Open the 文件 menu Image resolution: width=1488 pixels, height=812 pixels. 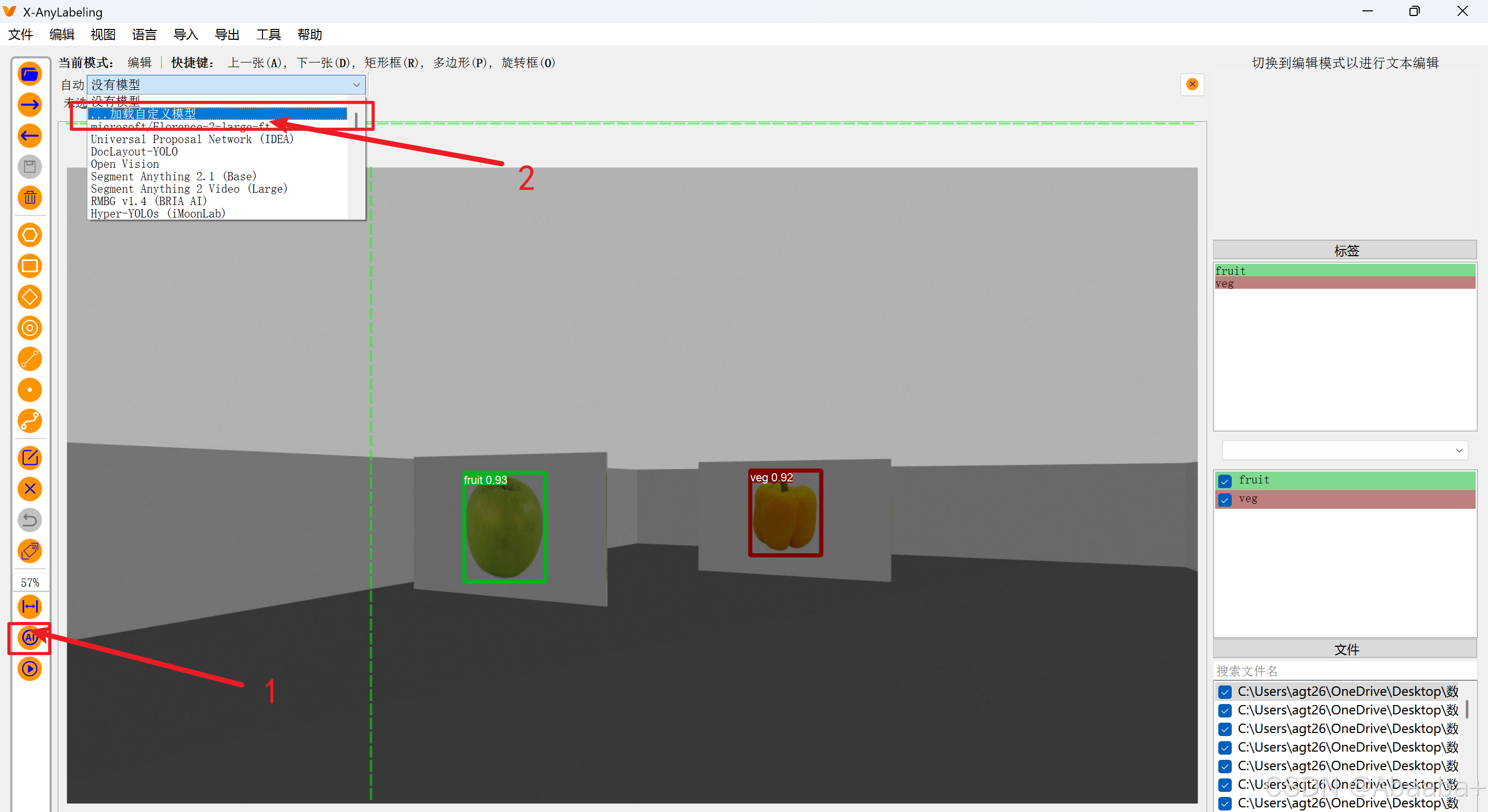(20, 35)
